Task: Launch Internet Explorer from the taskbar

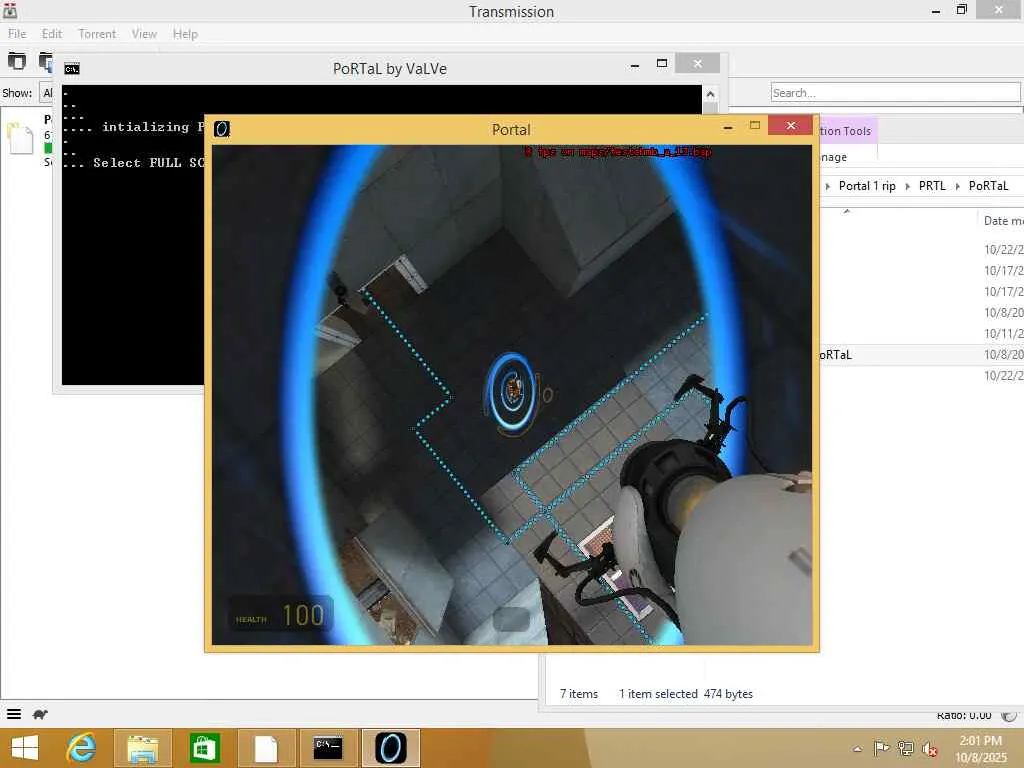Action: 82,748
